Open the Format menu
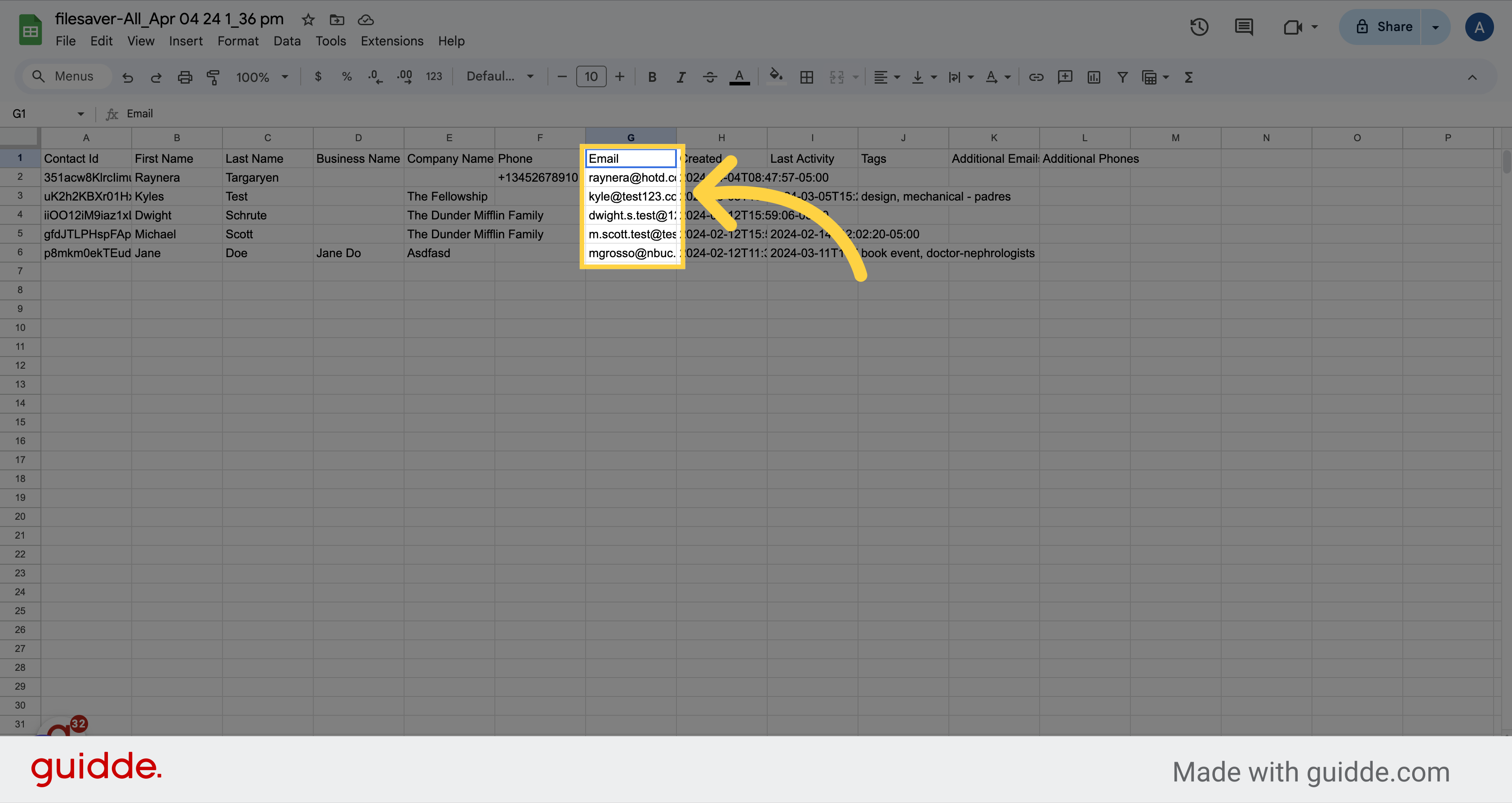1512x803 pixels. pos(238,41)
